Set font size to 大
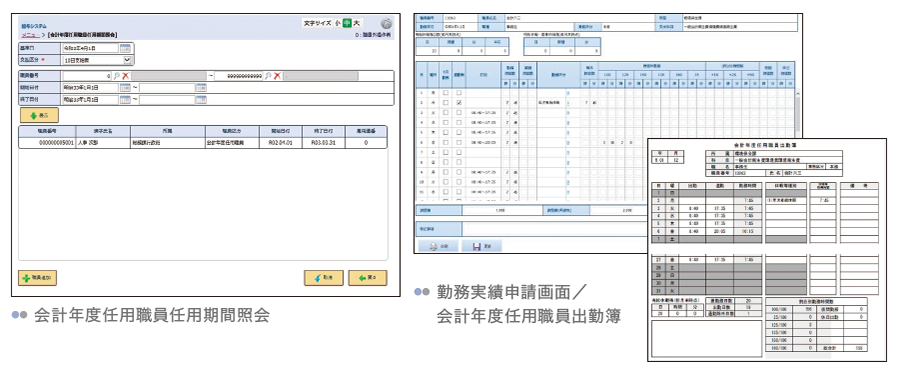 coord(356,24)
